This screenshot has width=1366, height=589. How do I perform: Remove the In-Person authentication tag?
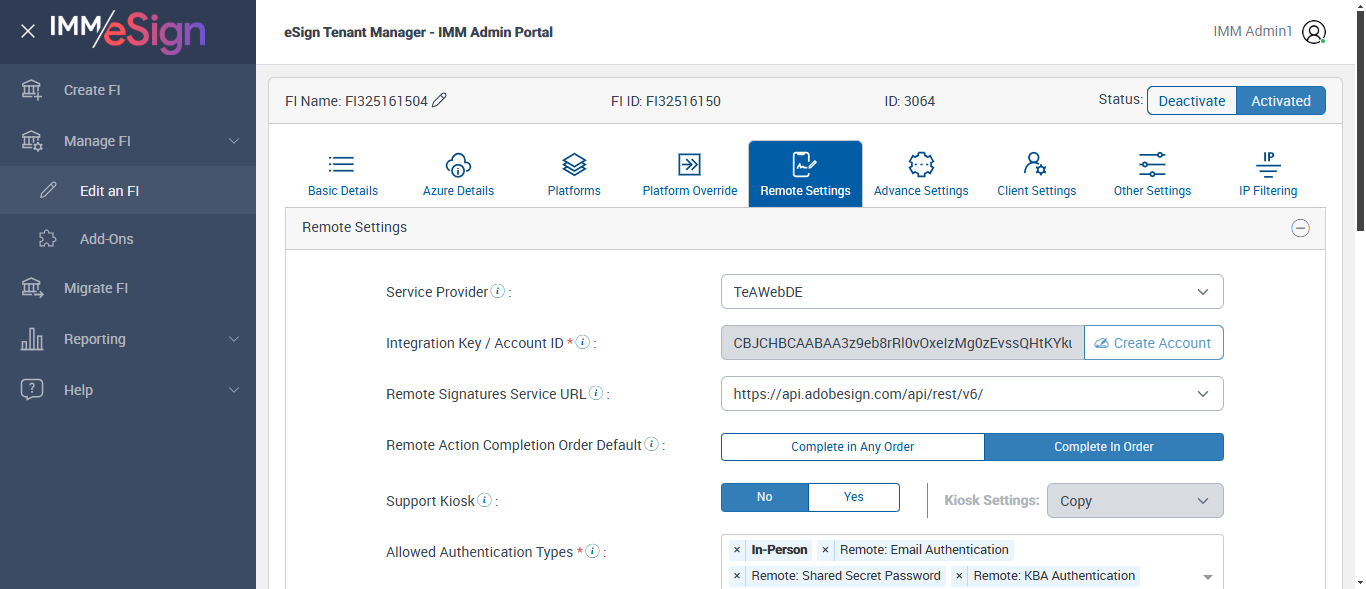[x=737, y=550]
